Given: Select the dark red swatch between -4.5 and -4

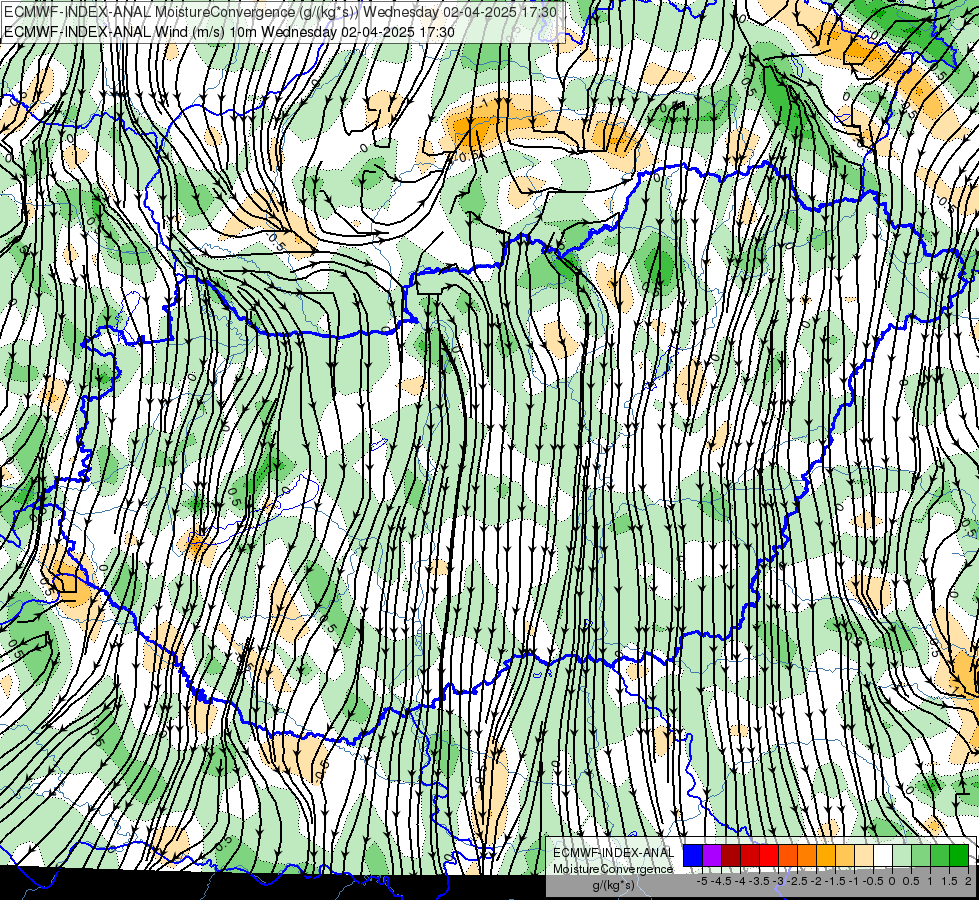Looking at the screenshot, I should click(x=731, y=856).
